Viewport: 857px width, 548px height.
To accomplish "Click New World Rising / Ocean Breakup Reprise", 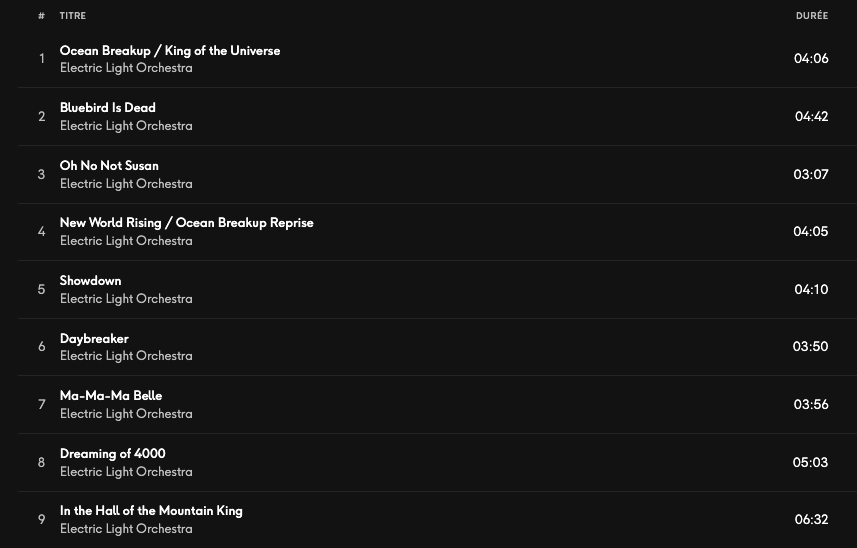I will tap(186, 223).
